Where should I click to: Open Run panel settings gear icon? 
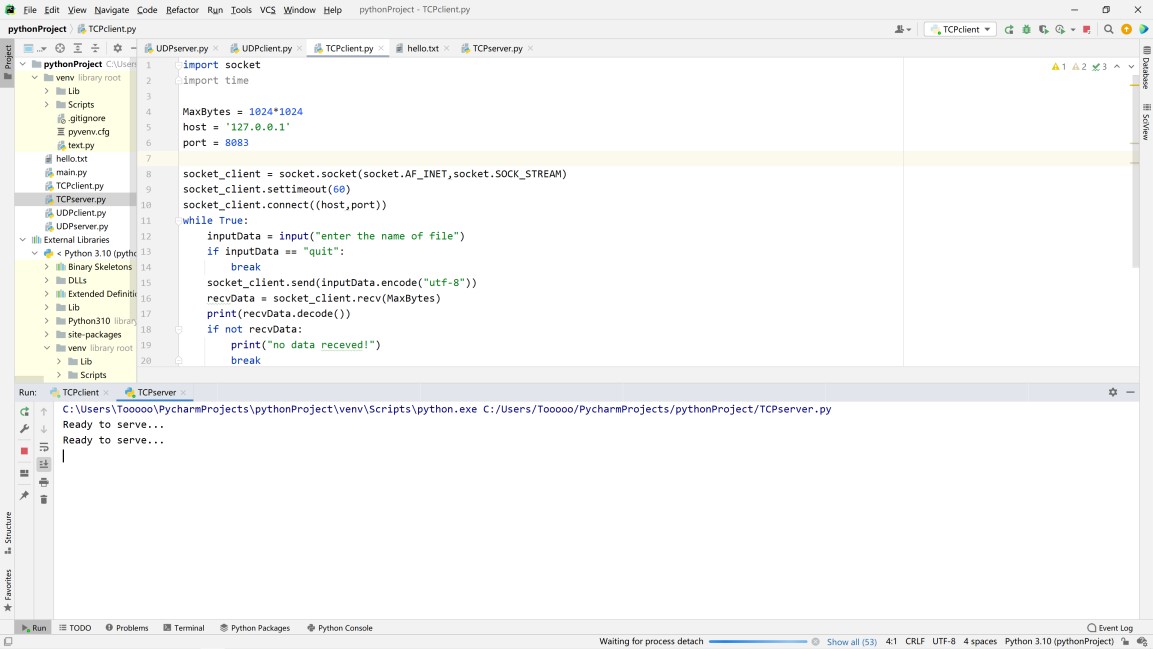tap(1112, 392)
